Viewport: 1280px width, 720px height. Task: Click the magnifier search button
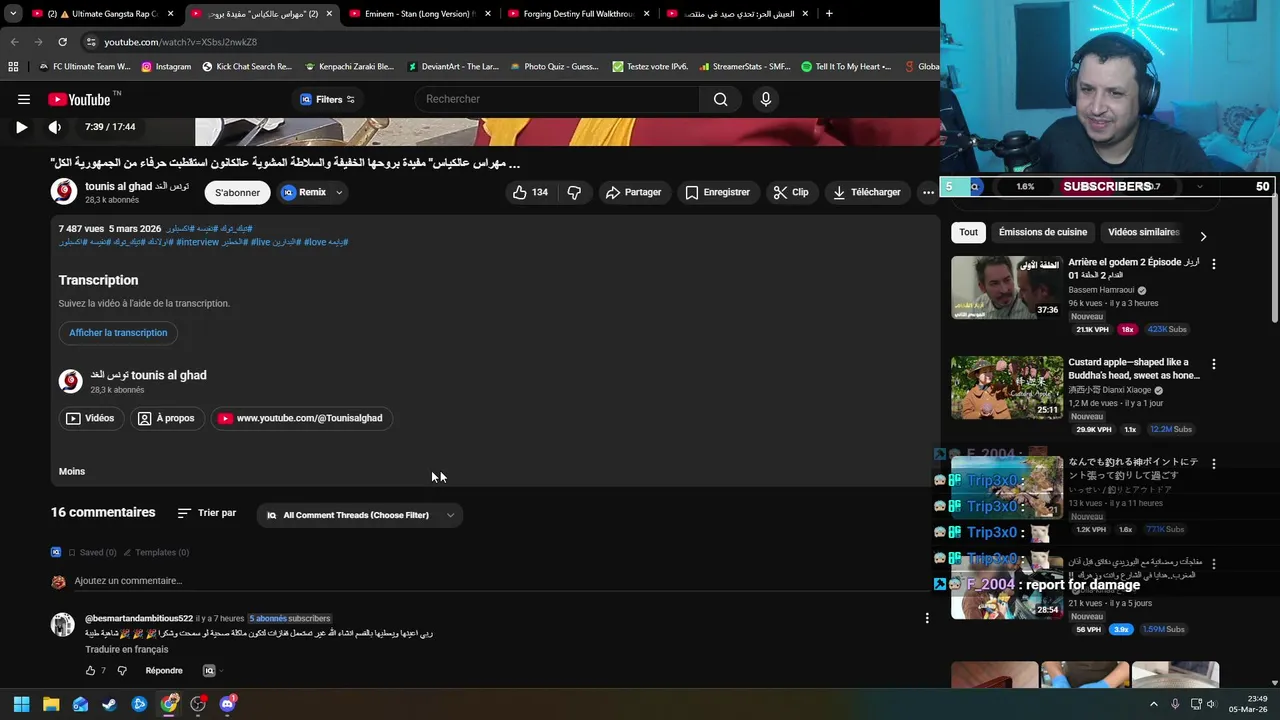pos(720,99)
